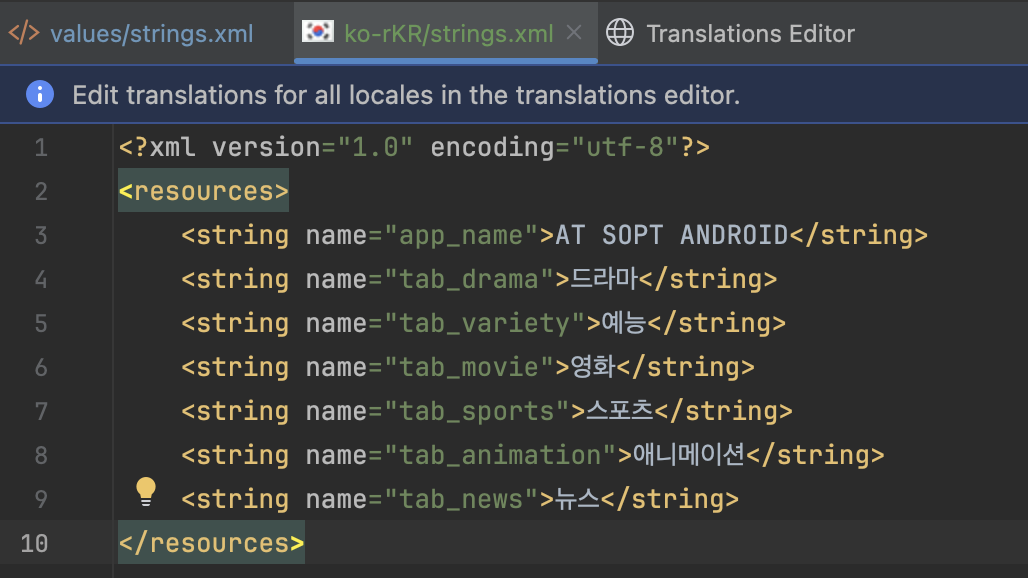Click line number 6 in the gutter
This screenshot has width=1028, height=578.
(x=41, y=368)
